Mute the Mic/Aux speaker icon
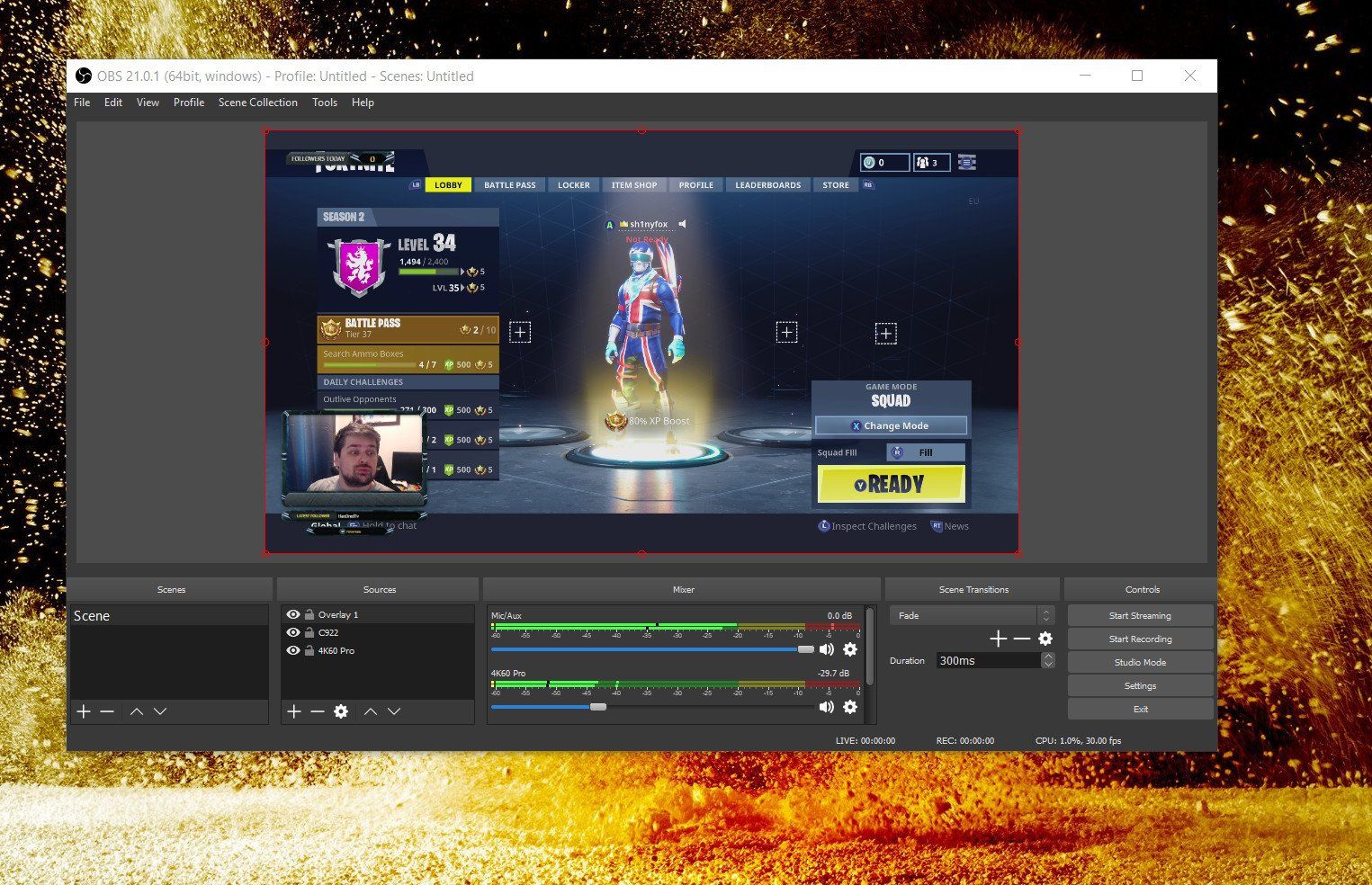This screenshot has width=1372, height=885. point(827,649)
